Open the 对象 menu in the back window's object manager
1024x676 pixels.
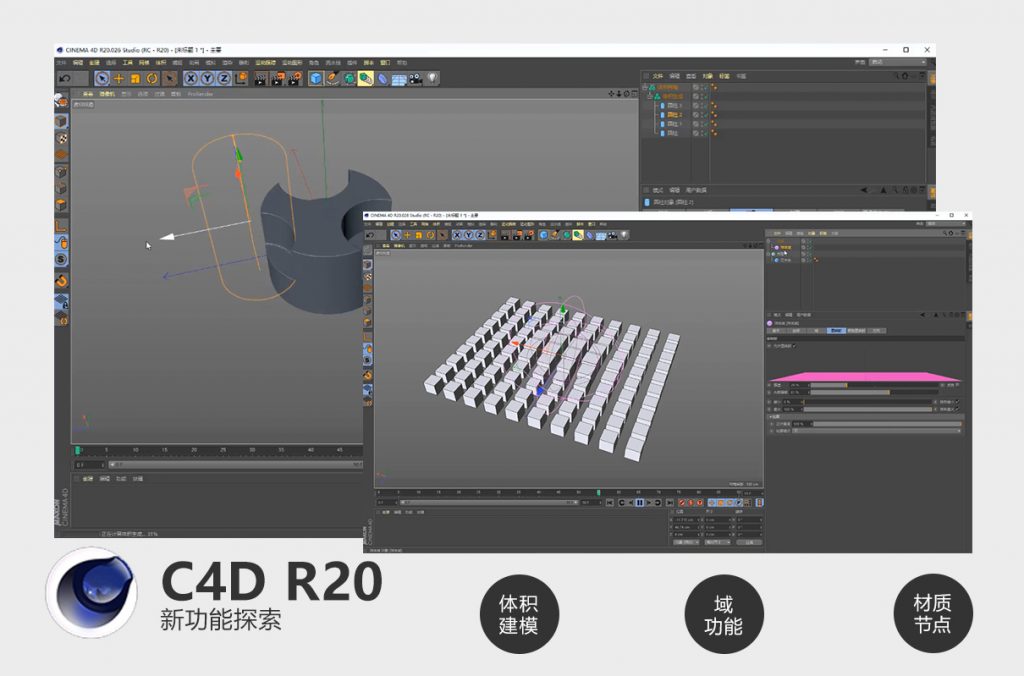[707, 76]
